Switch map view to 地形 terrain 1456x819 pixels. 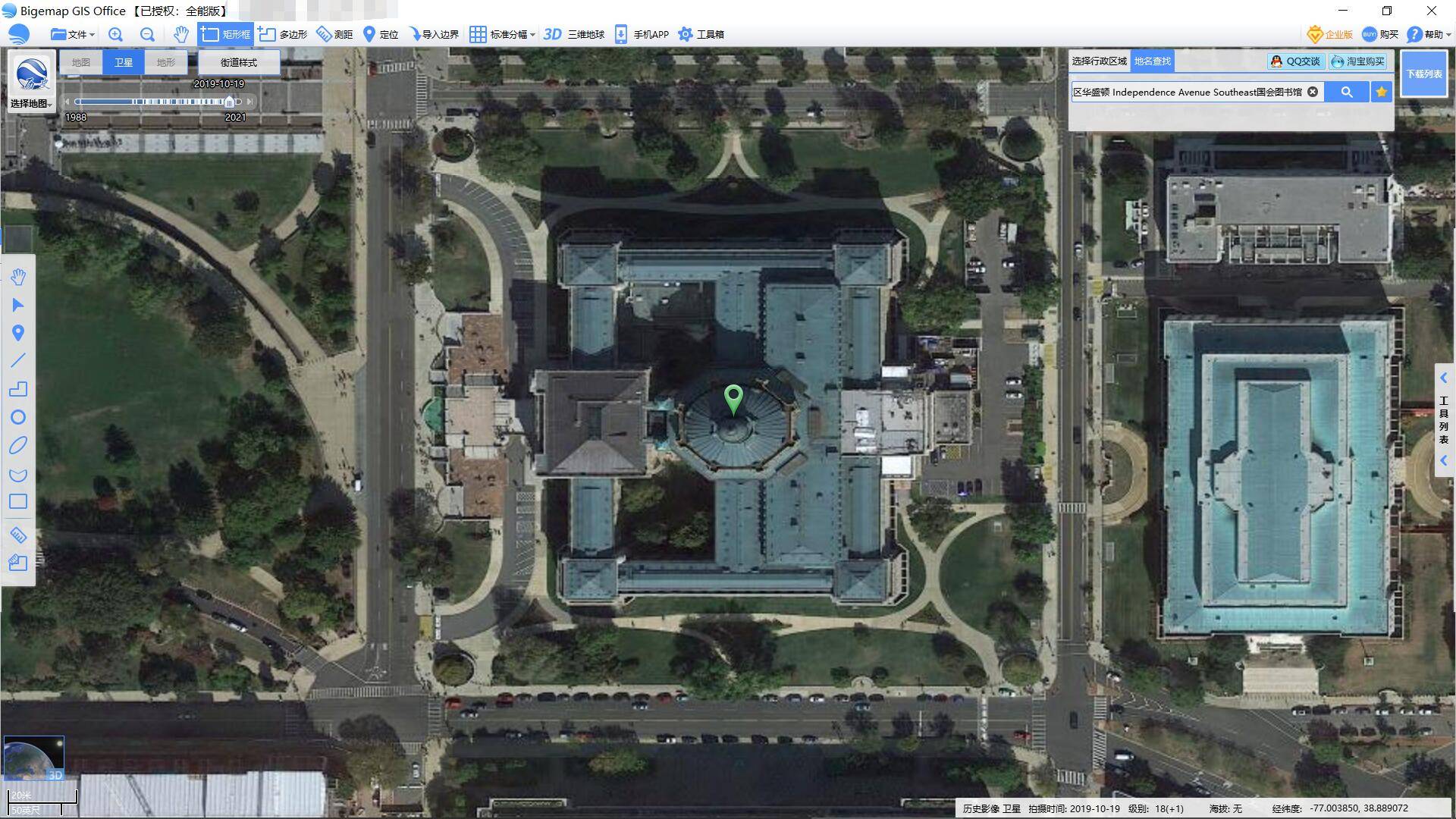click(165, 62)
